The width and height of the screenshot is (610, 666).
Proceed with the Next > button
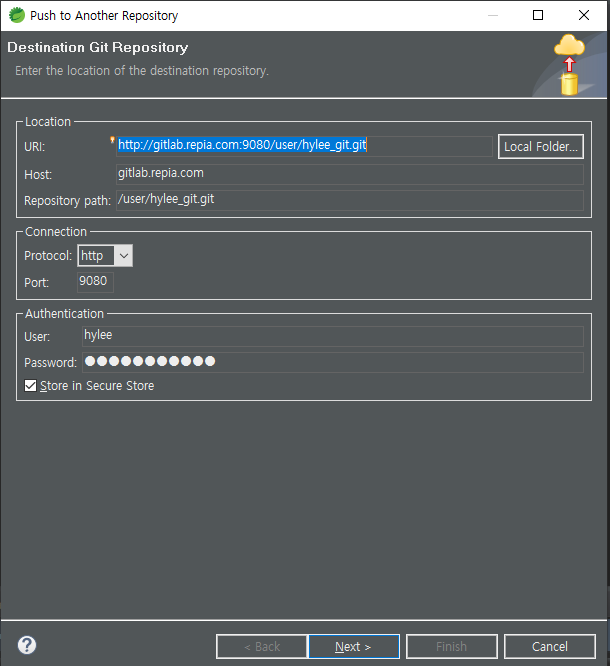coord(353,646)
